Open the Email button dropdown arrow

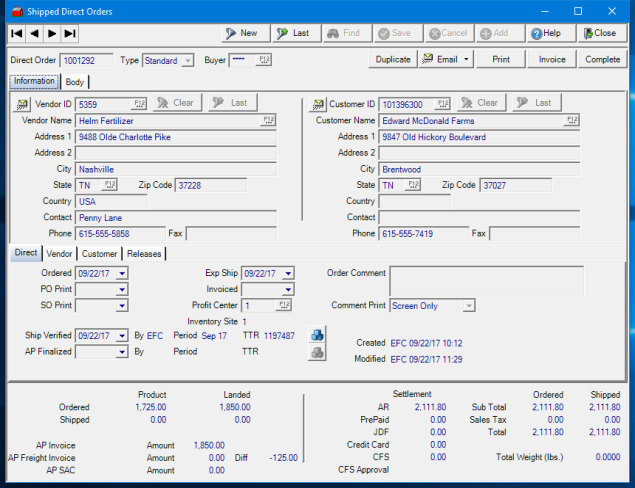pyautogui.click(x=466, y=60)
